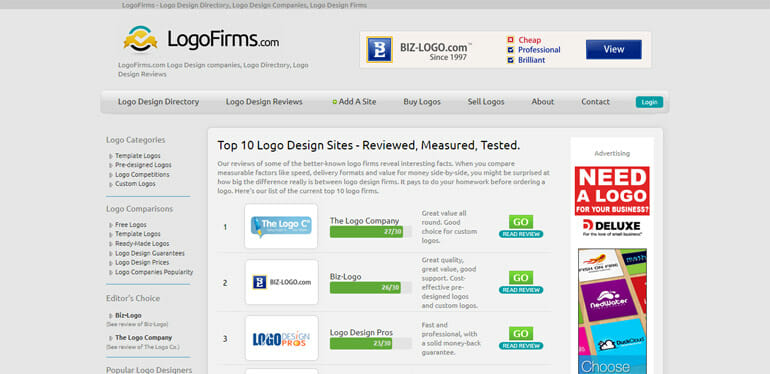Click The Logo Company logo thumbnail

(281, 227)
